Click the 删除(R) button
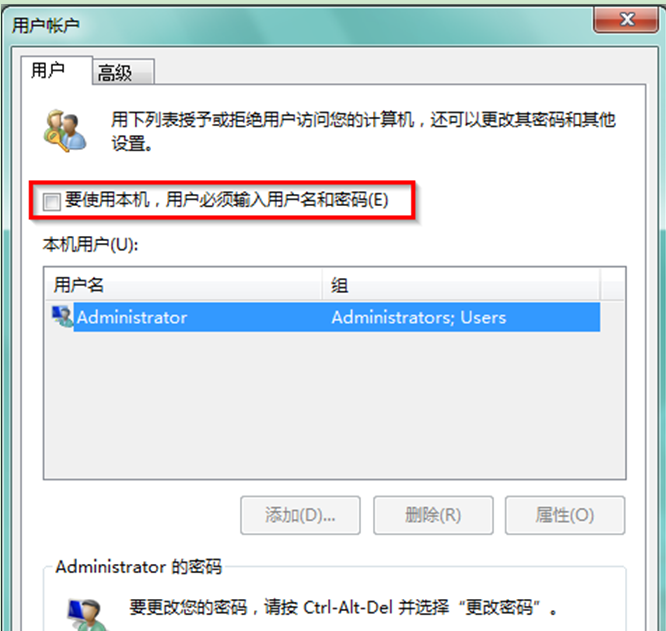666x631 pixels. coord(433,515)
